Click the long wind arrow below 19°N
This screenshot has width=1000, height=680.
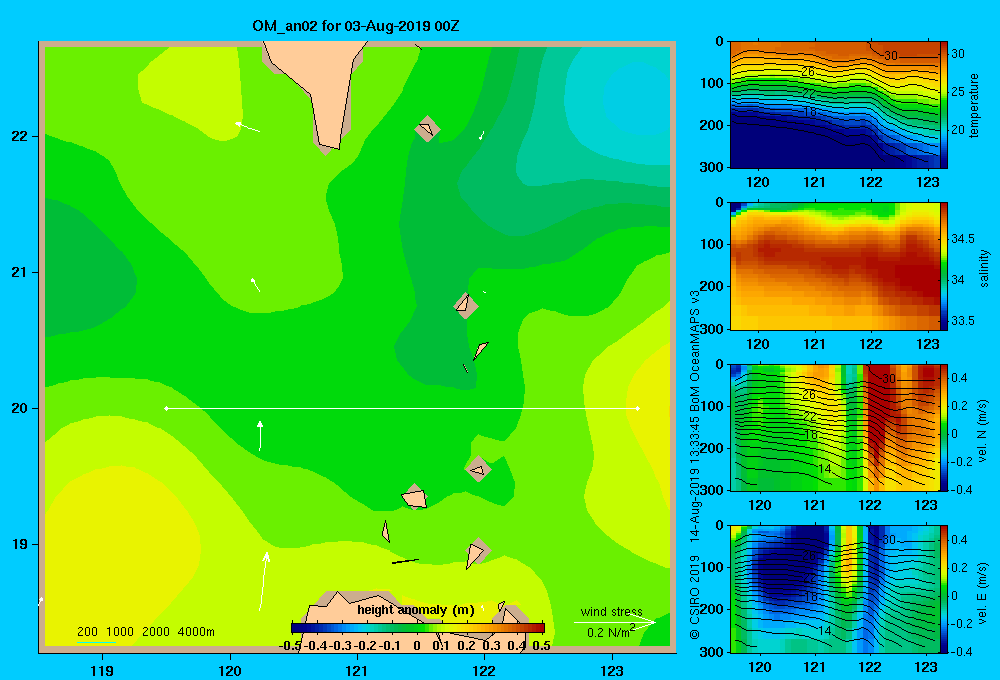[263, 581]
